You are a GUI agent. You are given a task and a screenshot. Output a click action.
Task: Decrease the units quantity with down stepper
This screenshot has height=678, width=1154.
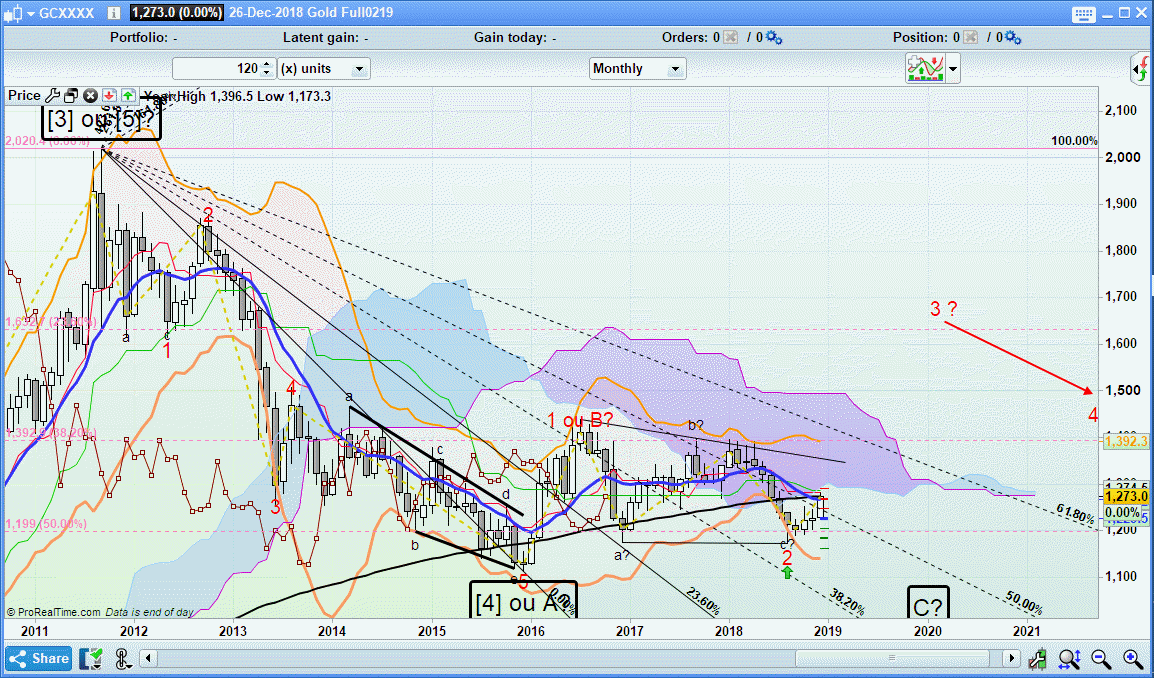tap(267, 74)
